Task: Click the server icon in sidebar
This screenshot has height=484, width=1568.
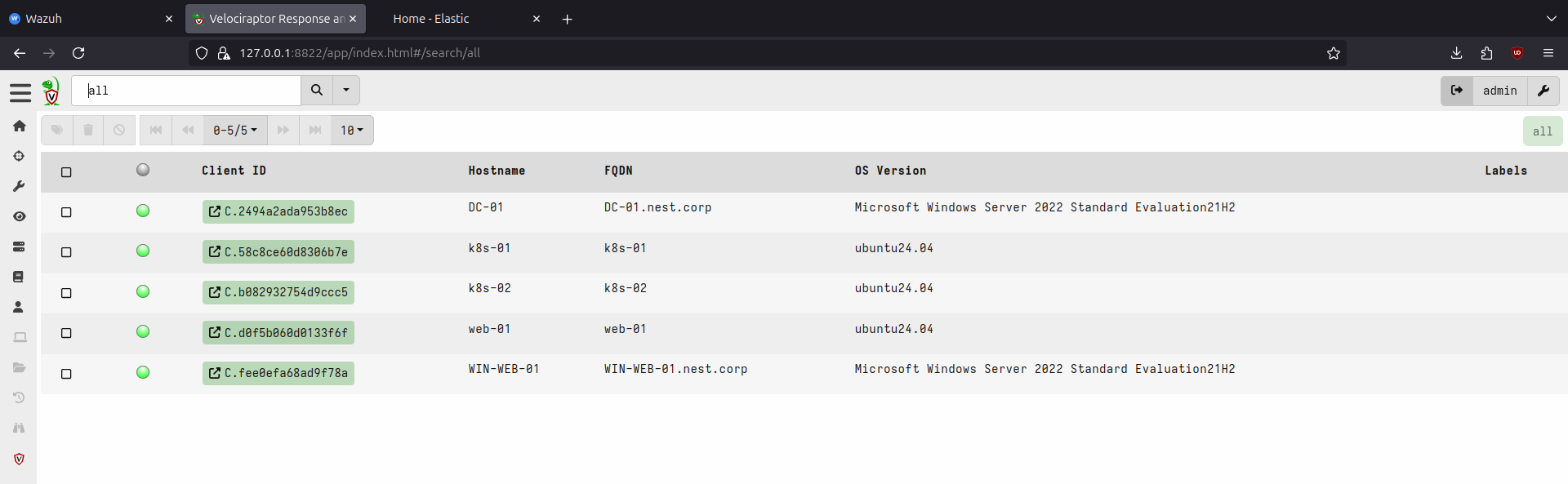Action: pos(20,246)
